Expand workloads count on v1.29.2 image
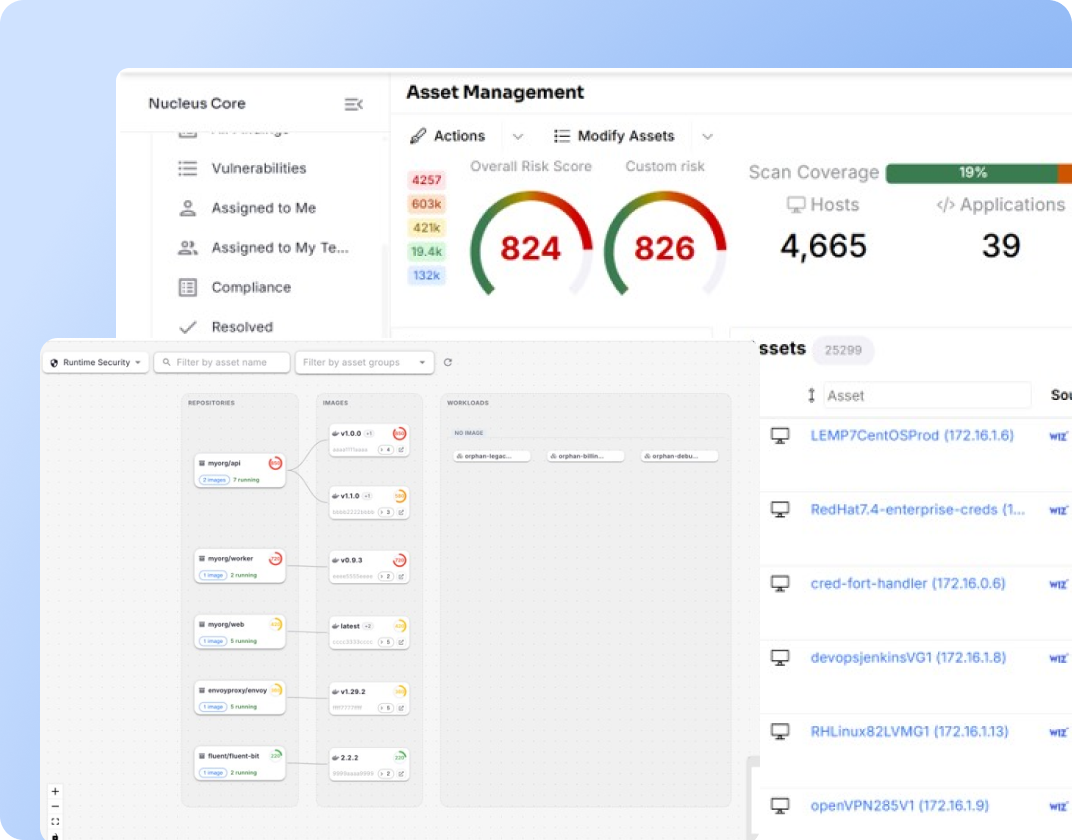 pyautogui.click(x=386, y=707)
